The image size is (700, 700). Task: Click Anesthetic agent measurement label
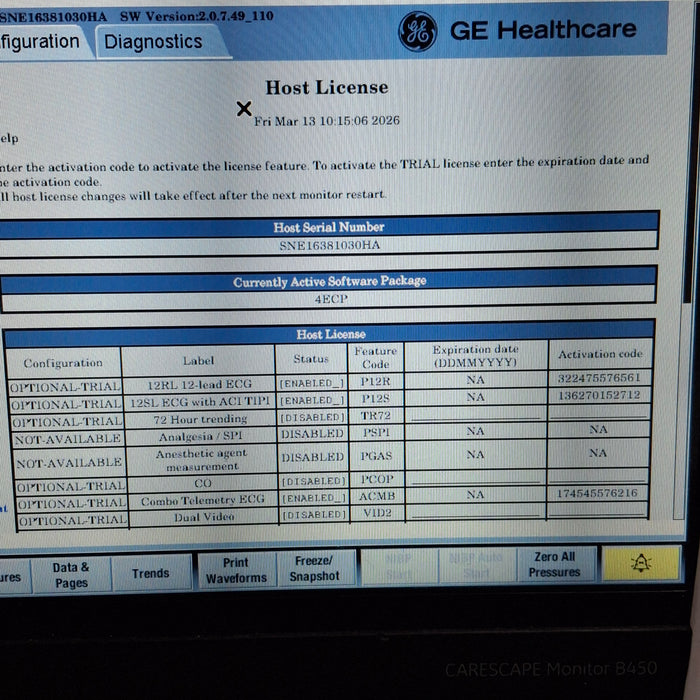tap(202, 460)
